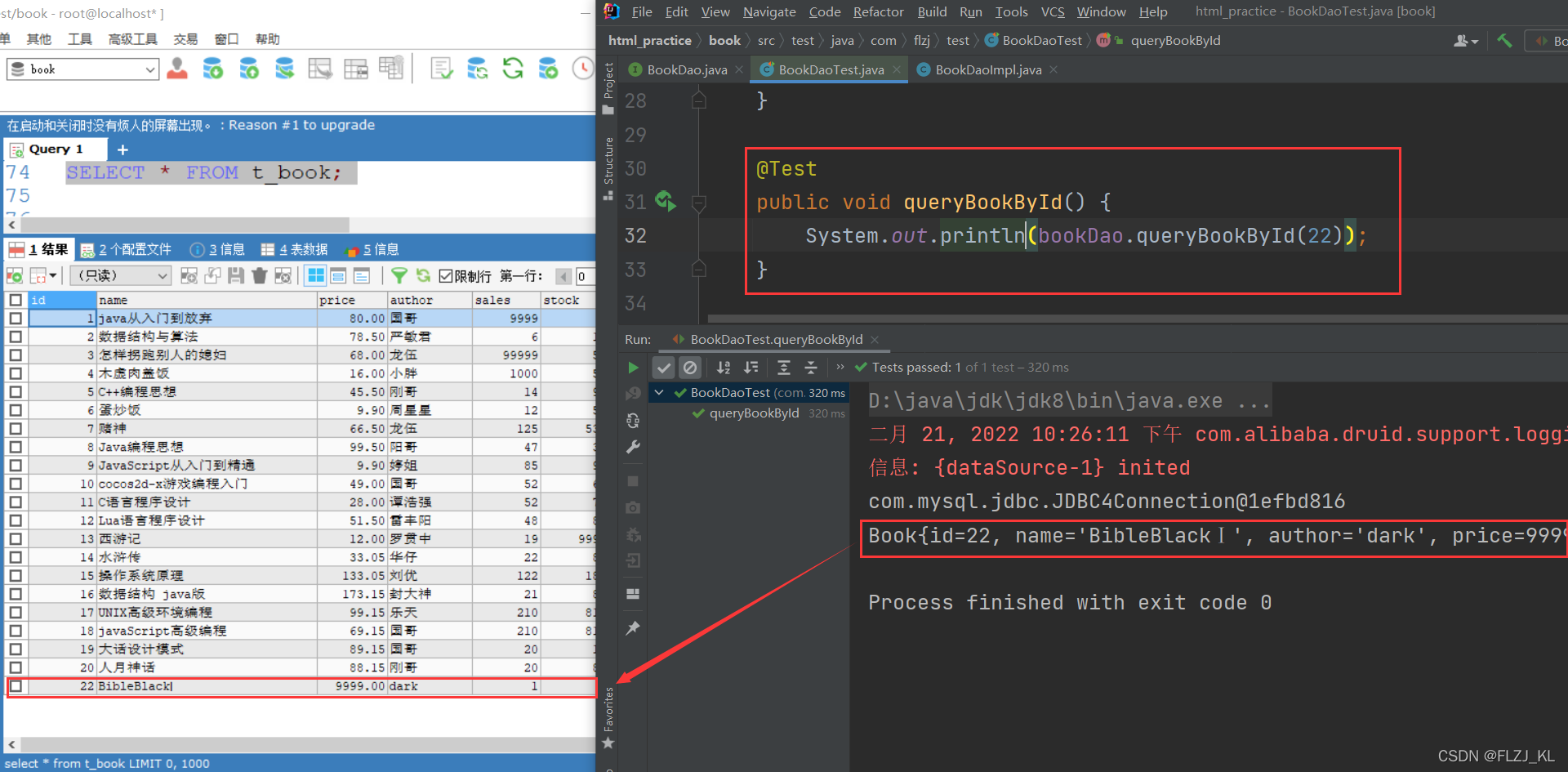Check the select-all checkbox in table header
The height and width of the screenshot is (772, 1568).
(16, 300)
